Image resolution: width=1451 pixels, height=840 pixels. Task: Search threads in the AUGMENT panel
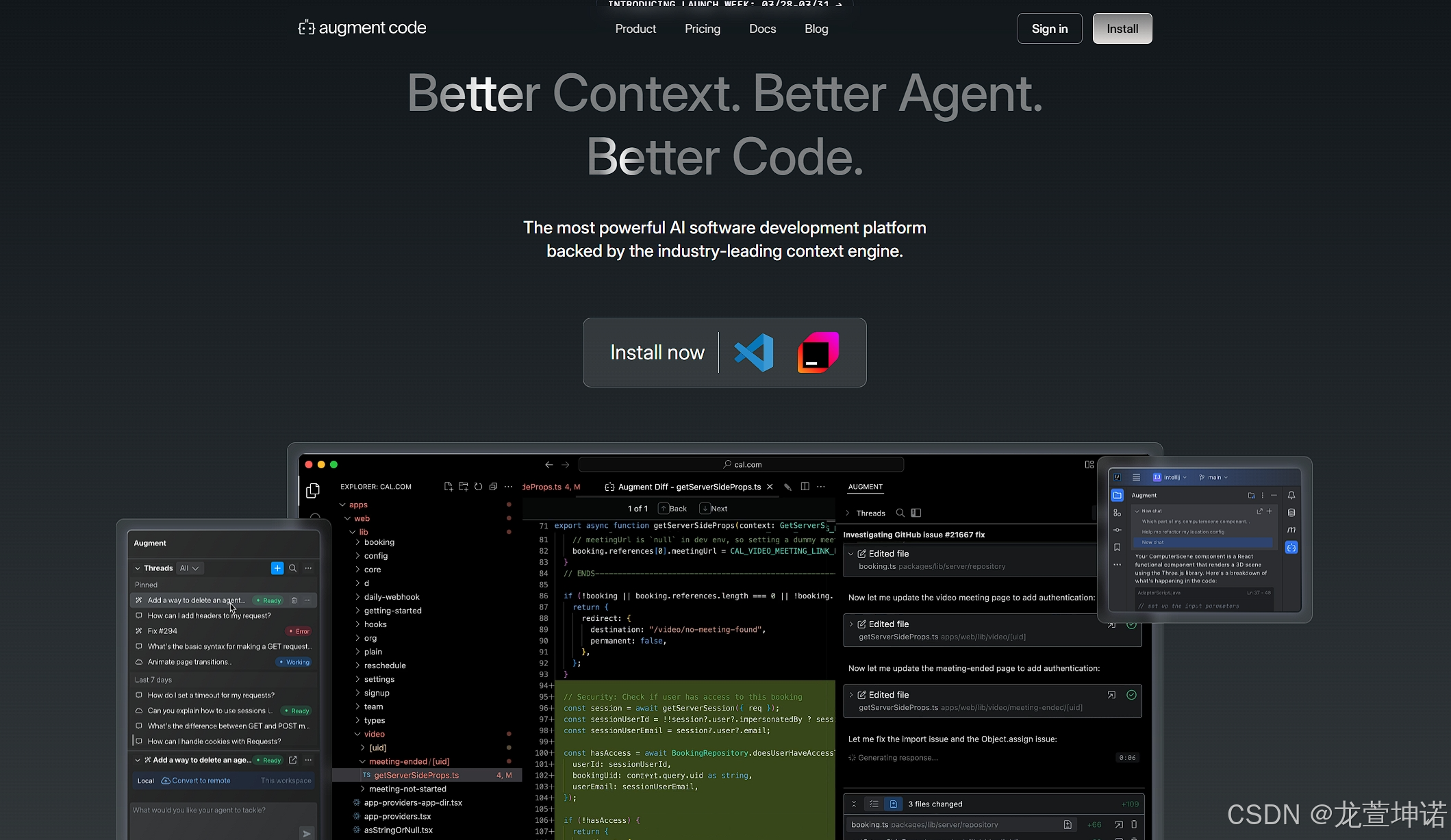[900, 513]
